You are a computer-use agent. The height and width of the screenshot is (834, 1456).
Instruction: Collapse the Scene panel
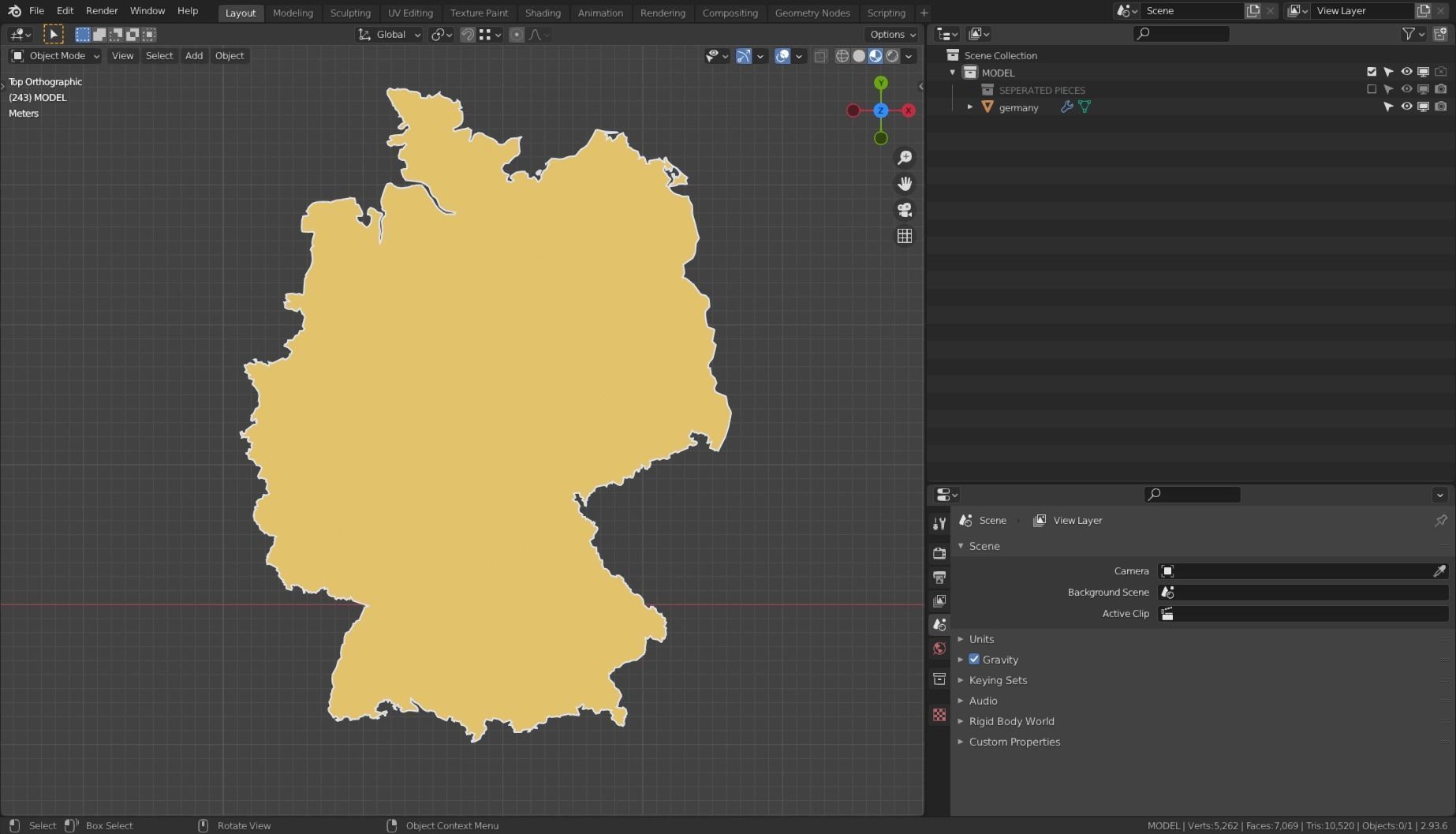pos(984,546)
